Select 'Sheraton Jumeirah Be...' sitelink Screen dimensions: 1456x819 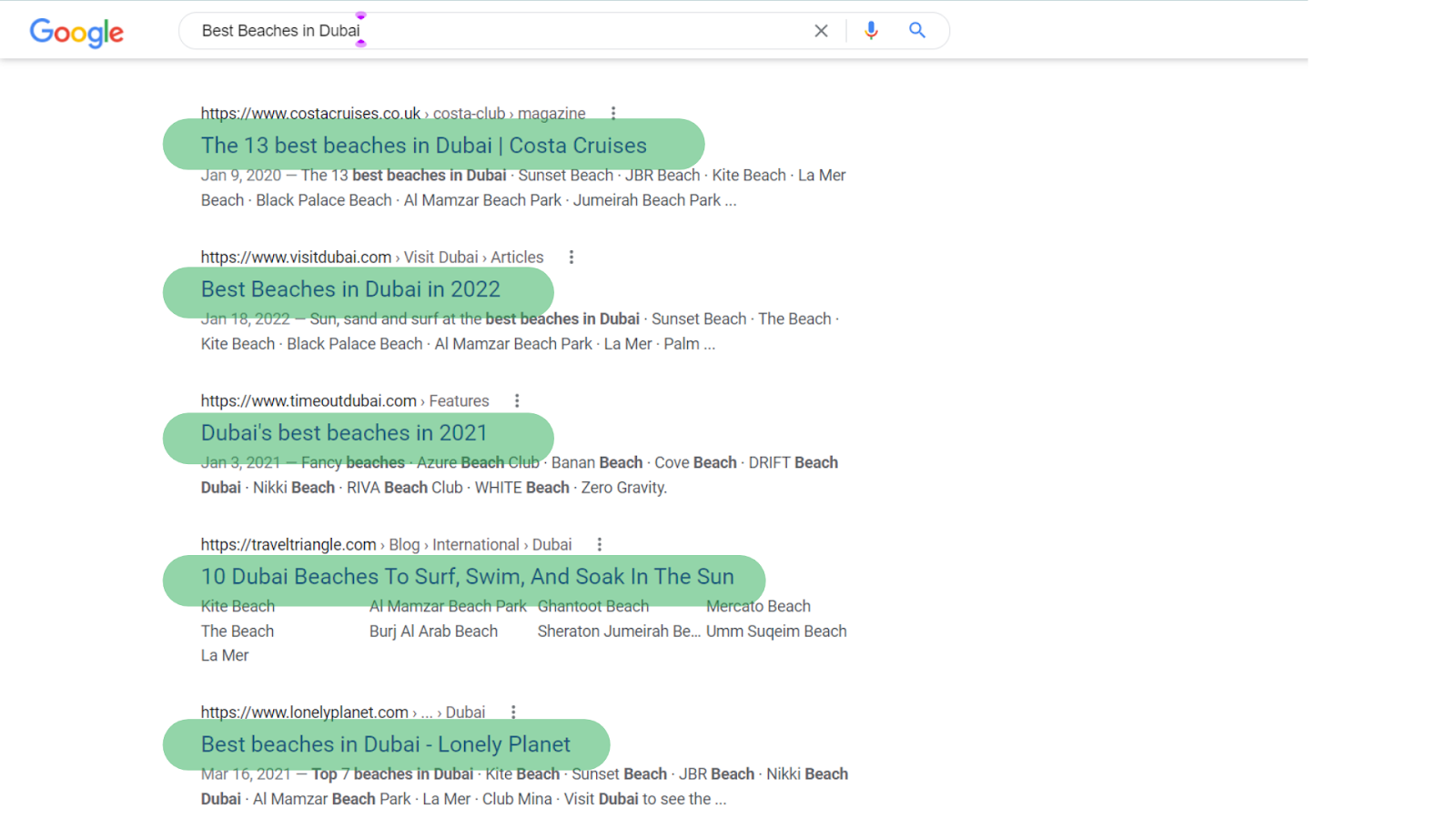pyautogui.click(x=619, y=631)
